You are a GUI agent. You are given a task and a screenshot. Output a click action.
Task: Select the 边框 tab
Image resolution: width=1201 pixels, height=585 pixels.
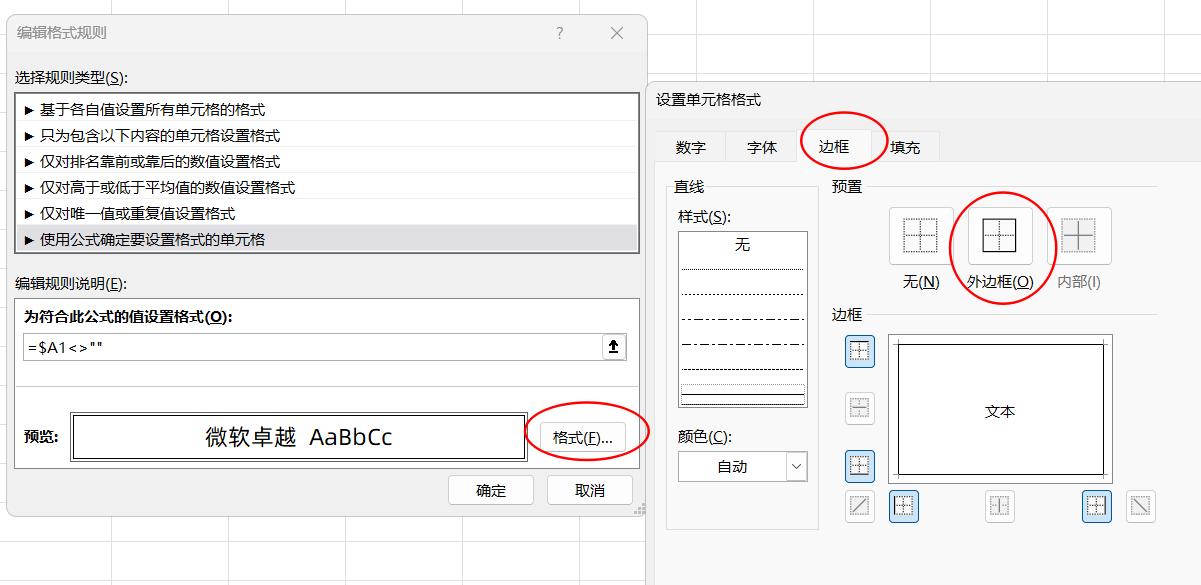[x=834, y=146]
